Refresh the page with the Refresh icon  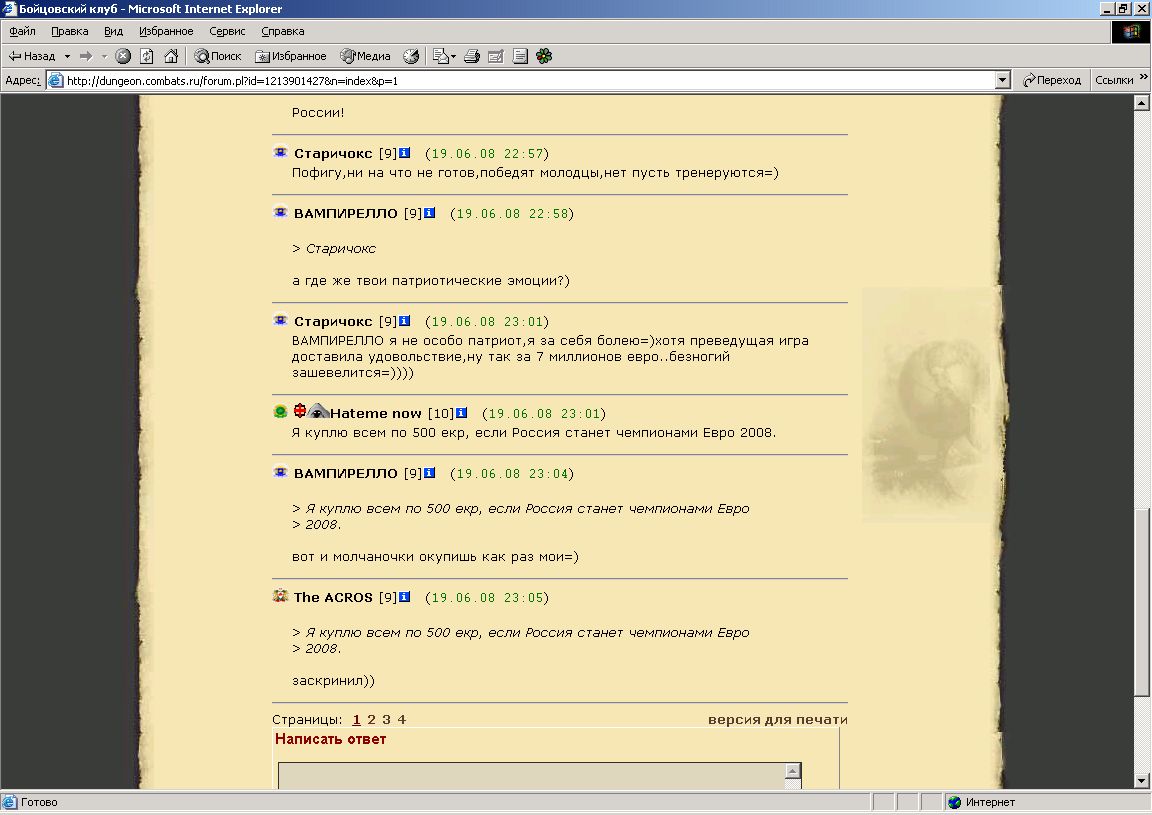click(147, 56)
